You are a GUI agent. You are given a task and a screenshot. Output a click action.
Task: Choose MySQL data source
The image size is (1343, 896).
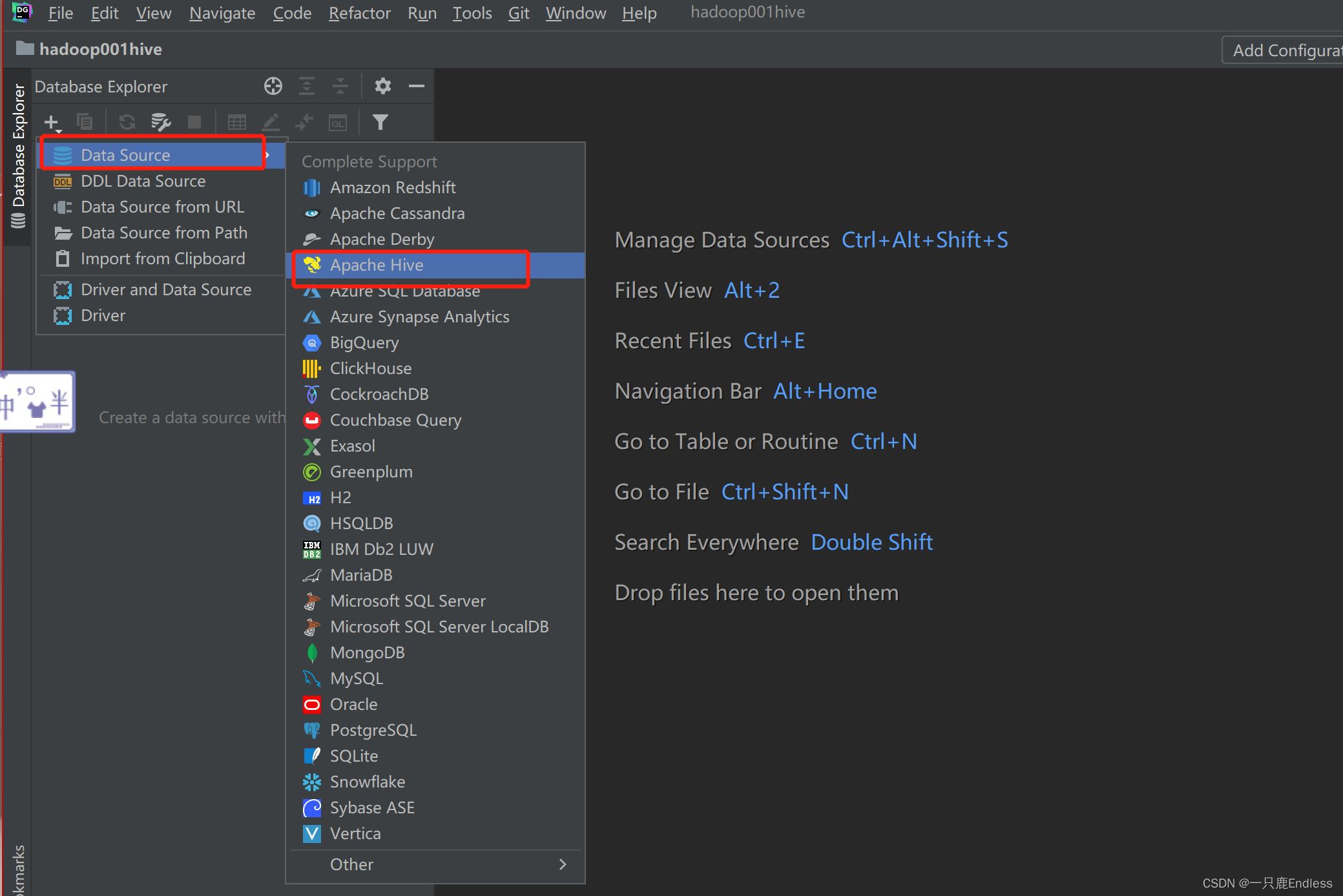(x=356, y=678)
